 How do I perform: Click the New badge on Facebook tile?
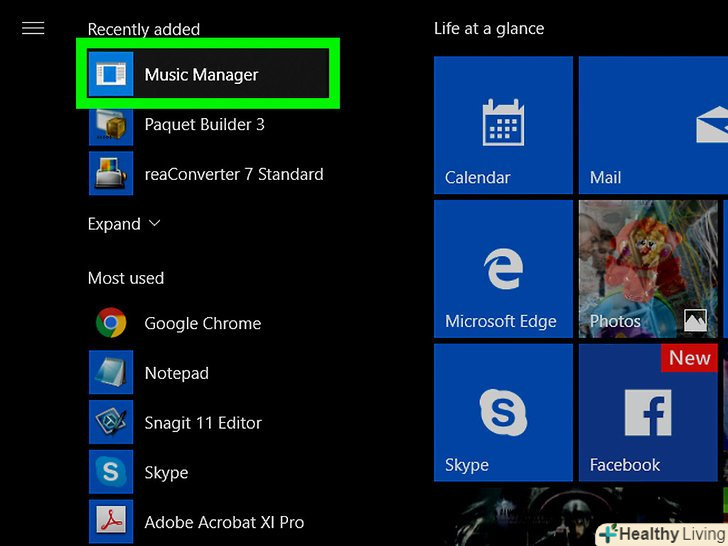[x=689, y=358]
